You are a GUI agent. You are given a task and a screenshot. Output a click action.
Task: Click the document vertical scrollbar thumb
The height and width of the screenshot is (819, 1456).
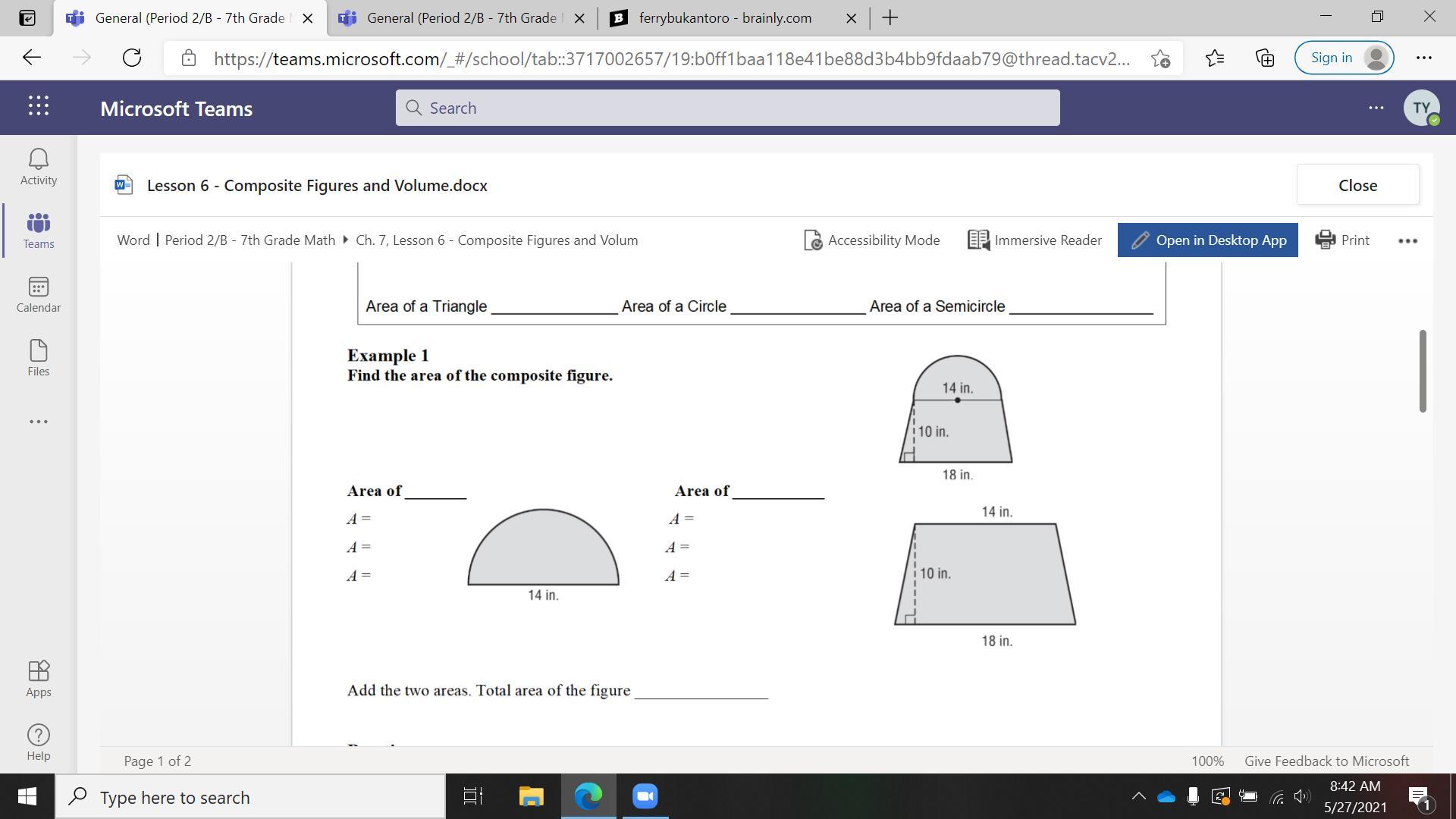[x=1422, y=371]
